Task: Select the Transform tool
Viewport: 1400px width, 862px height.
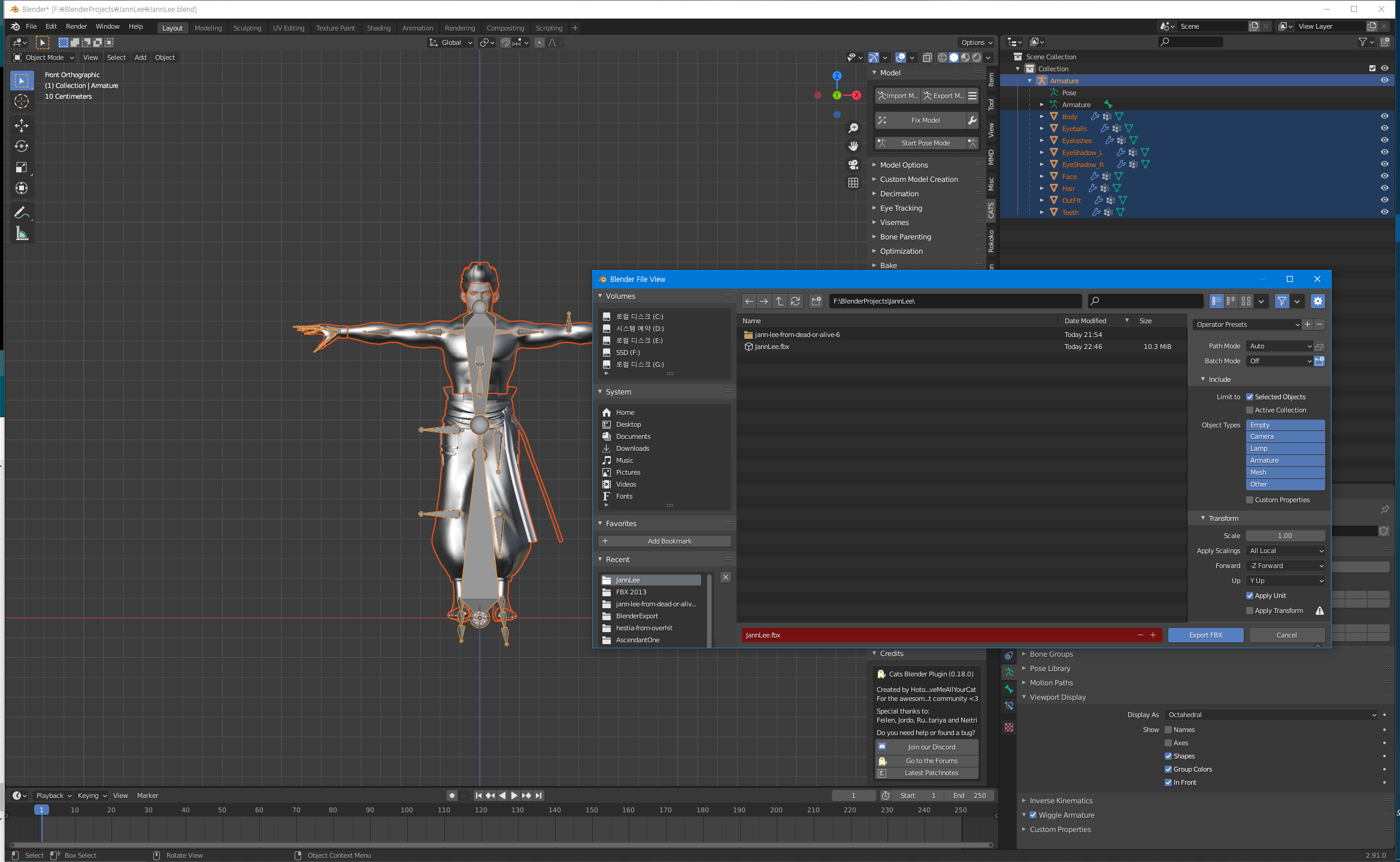Action: click(x=22, y=188)
